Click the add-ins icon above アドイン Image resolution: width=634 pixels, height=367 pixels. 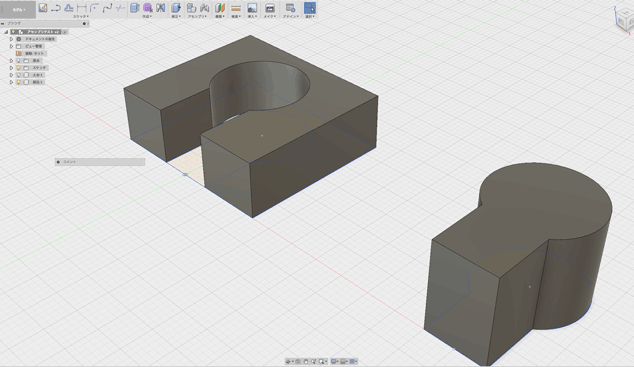pos(290,8)
